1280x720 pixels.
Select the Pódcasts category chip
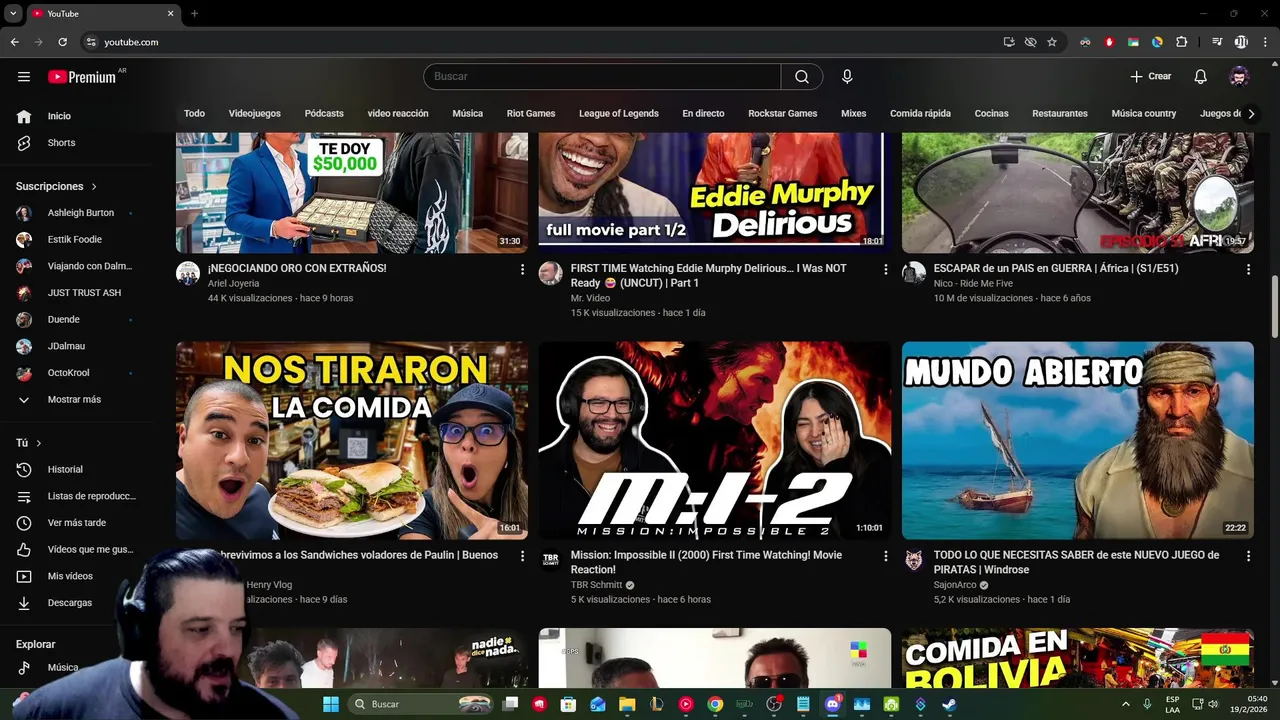(324, 114)
